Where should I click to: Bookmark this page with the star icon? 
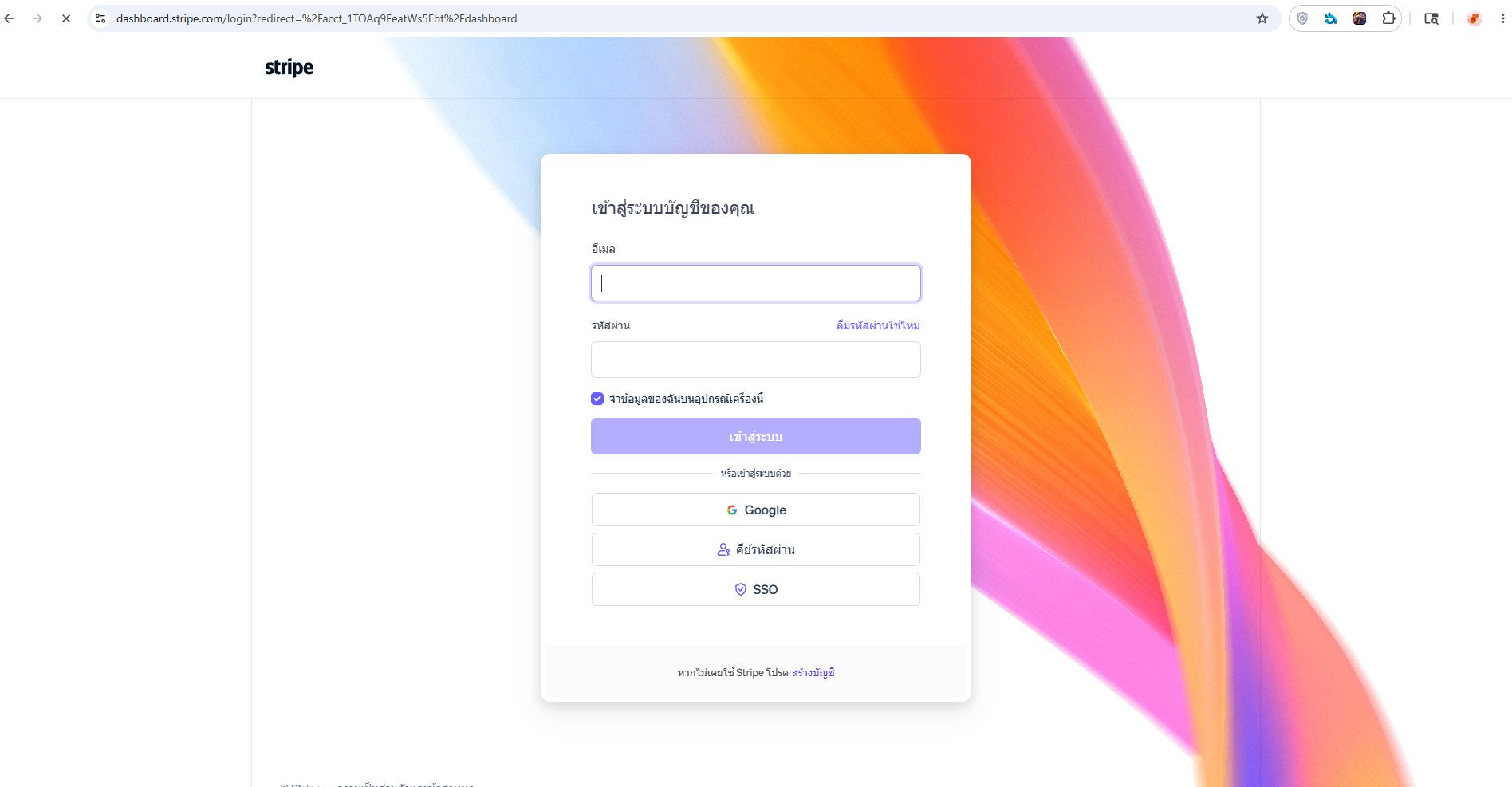(1262, 18)
